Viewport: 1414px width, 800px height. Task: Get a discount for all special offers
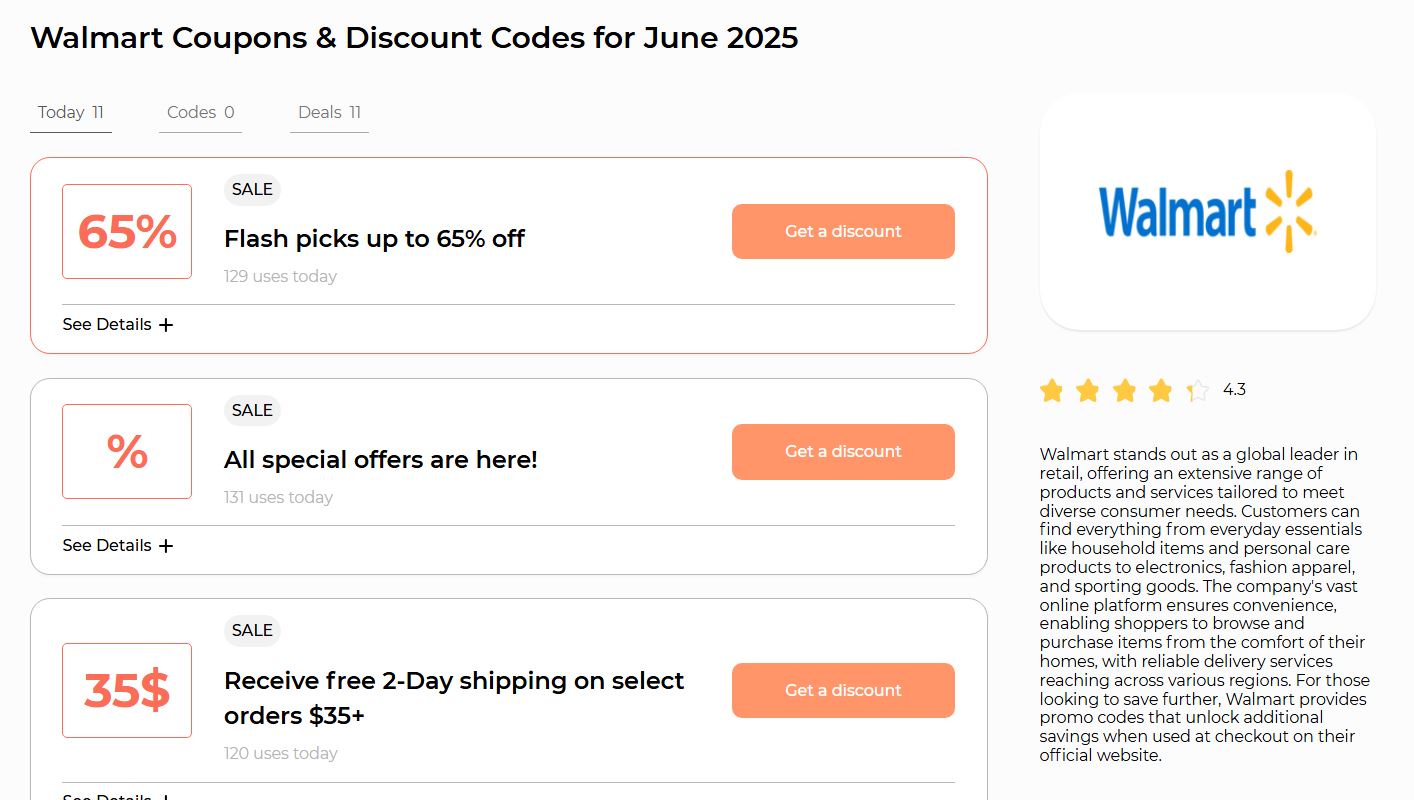843,452
